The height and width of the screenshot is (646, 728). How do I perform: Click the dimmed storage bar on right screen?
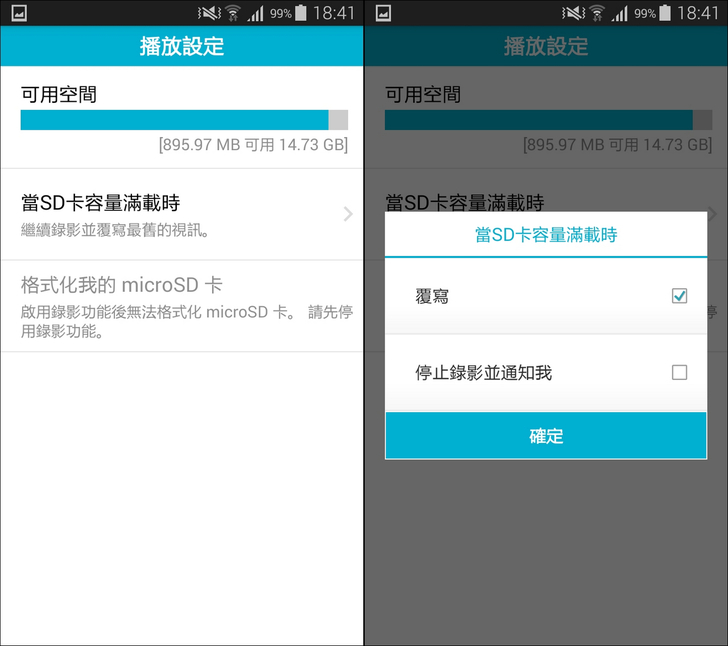point(548,120)
